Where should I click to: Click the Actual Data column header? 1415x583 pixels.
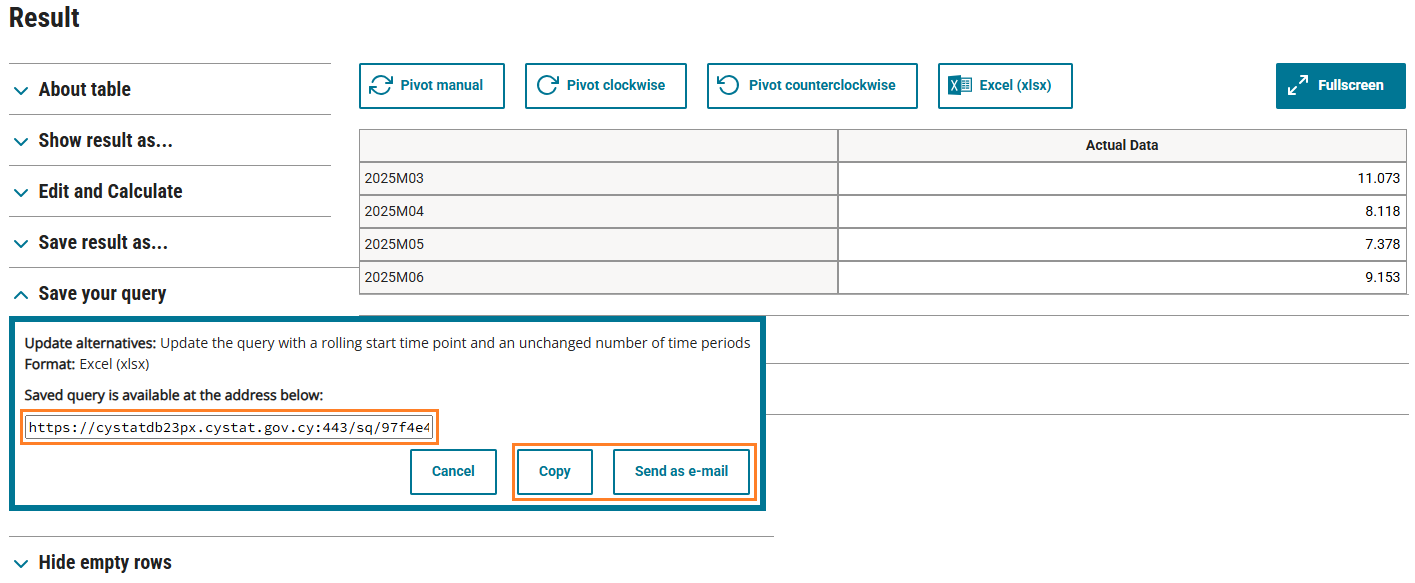1121,145
